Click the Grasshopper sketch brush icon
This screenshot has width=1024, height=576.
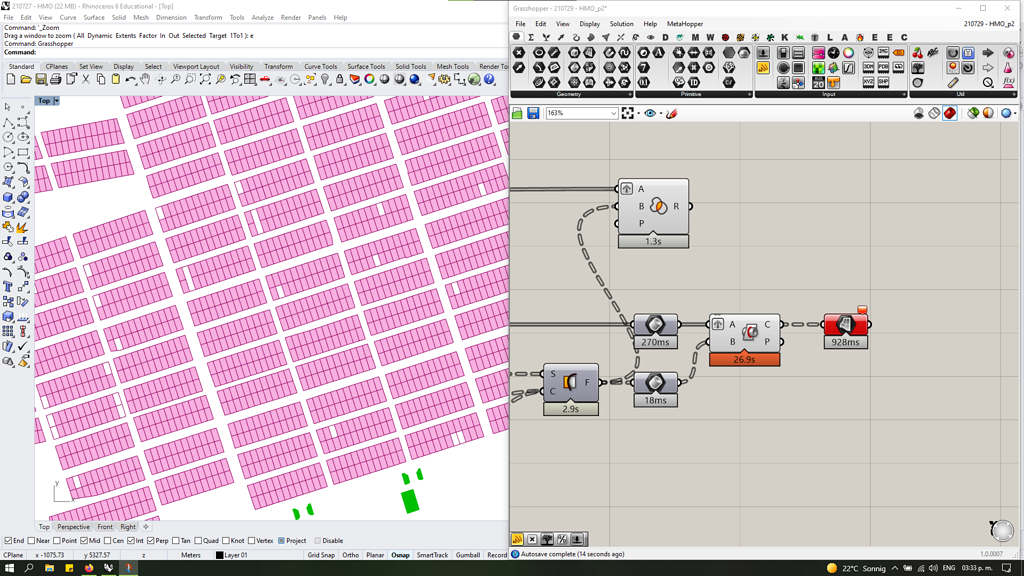(672, 114)
